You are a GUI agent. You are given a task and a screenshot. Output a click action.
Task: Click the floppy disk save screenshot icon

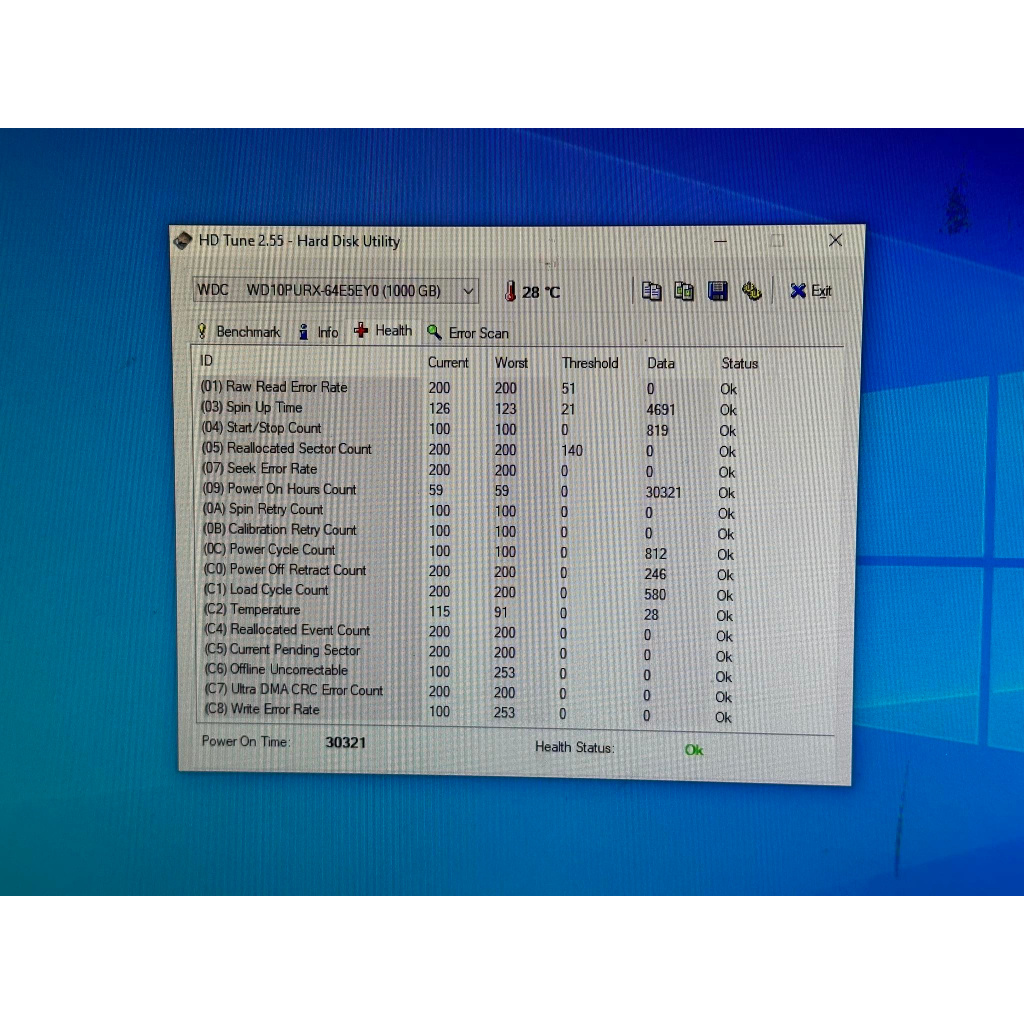point(717,291)
